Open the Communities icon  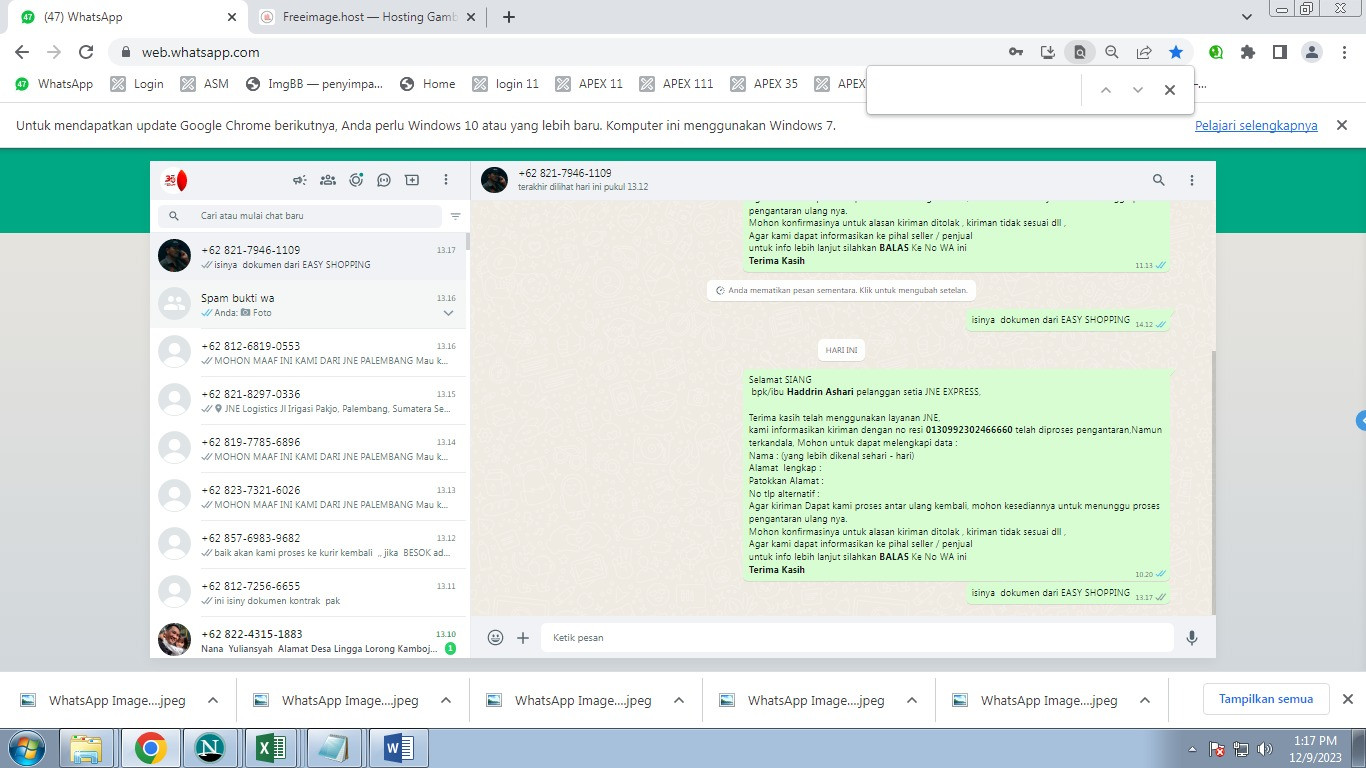point(327,180)
